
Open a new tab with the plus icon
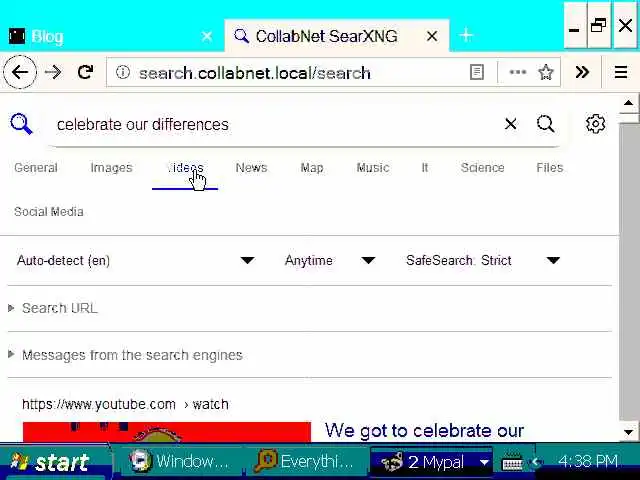[466, 36]
